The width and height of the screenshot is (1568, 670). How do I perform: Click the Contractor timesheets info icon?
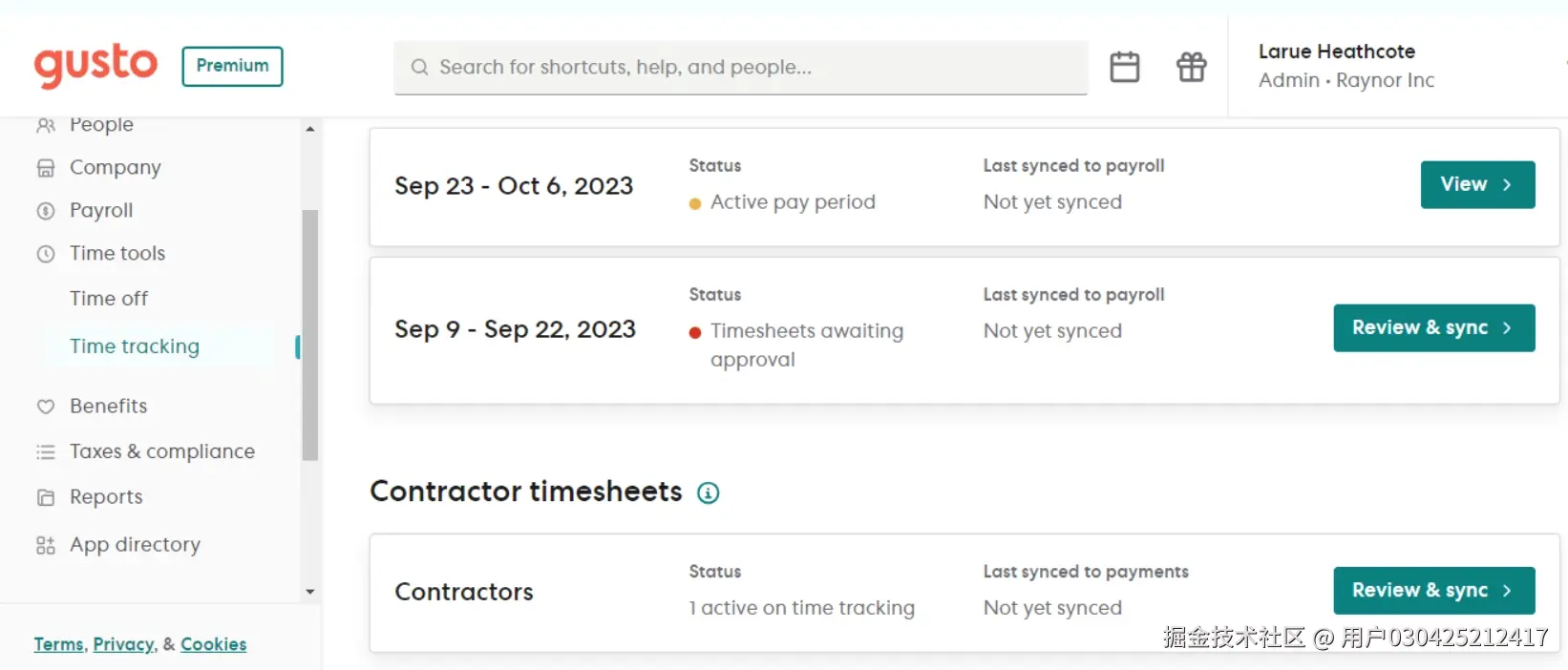click(708, 492)
